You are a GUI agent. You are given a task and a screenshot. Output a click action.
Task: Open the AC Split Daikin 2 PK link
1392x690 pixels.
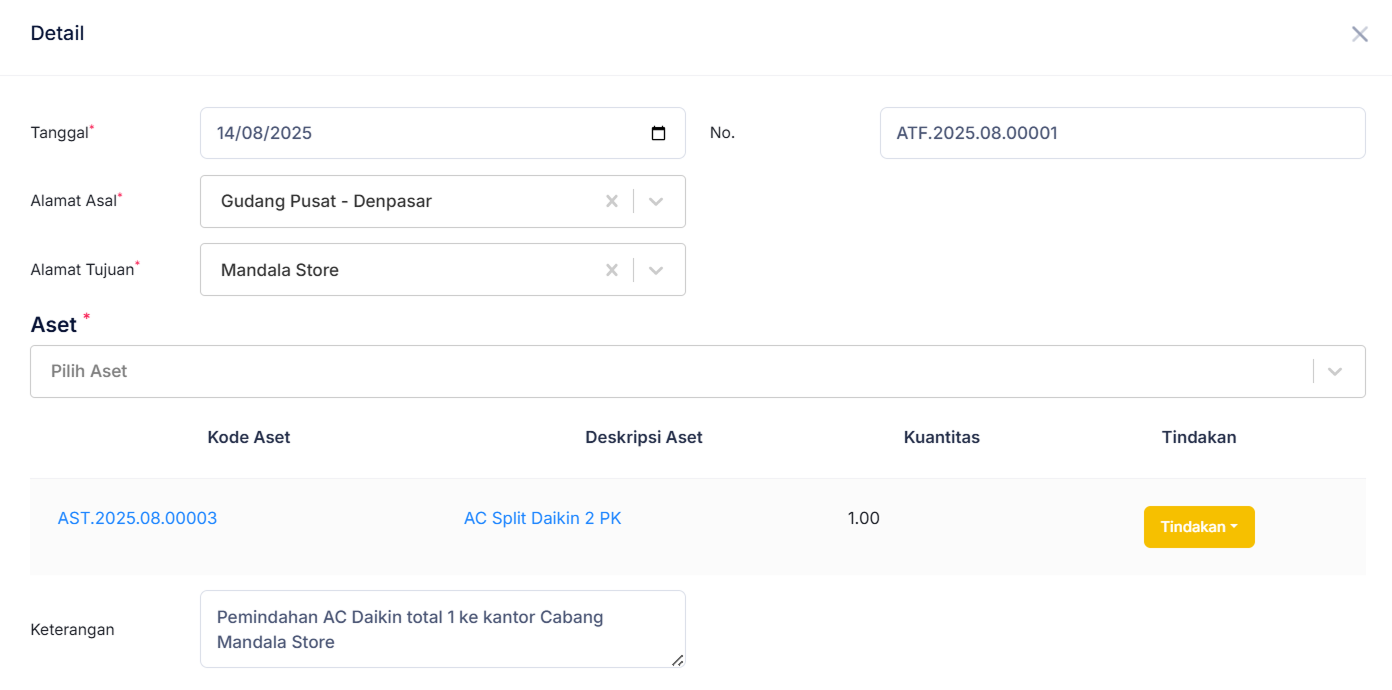point(542,518)
